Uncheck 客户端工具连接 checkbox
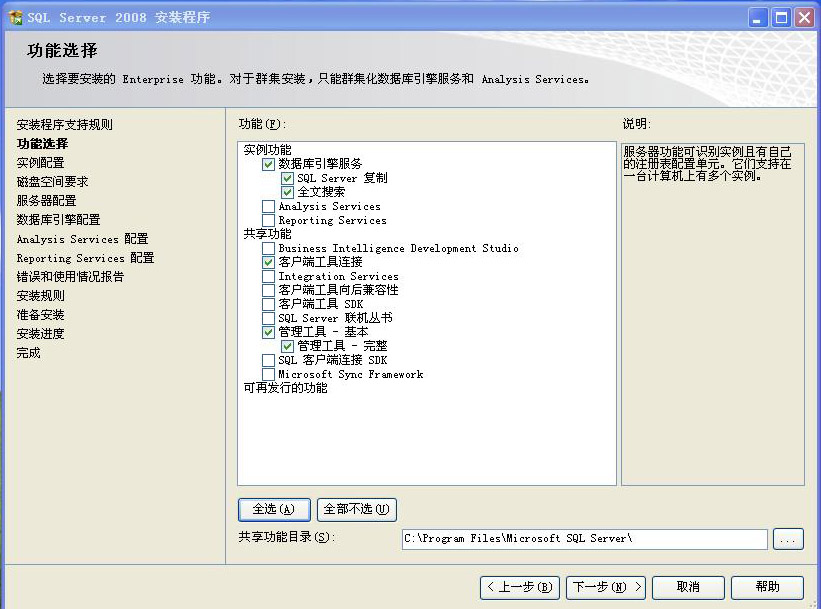The image size is (821, 609). point(268,262)
